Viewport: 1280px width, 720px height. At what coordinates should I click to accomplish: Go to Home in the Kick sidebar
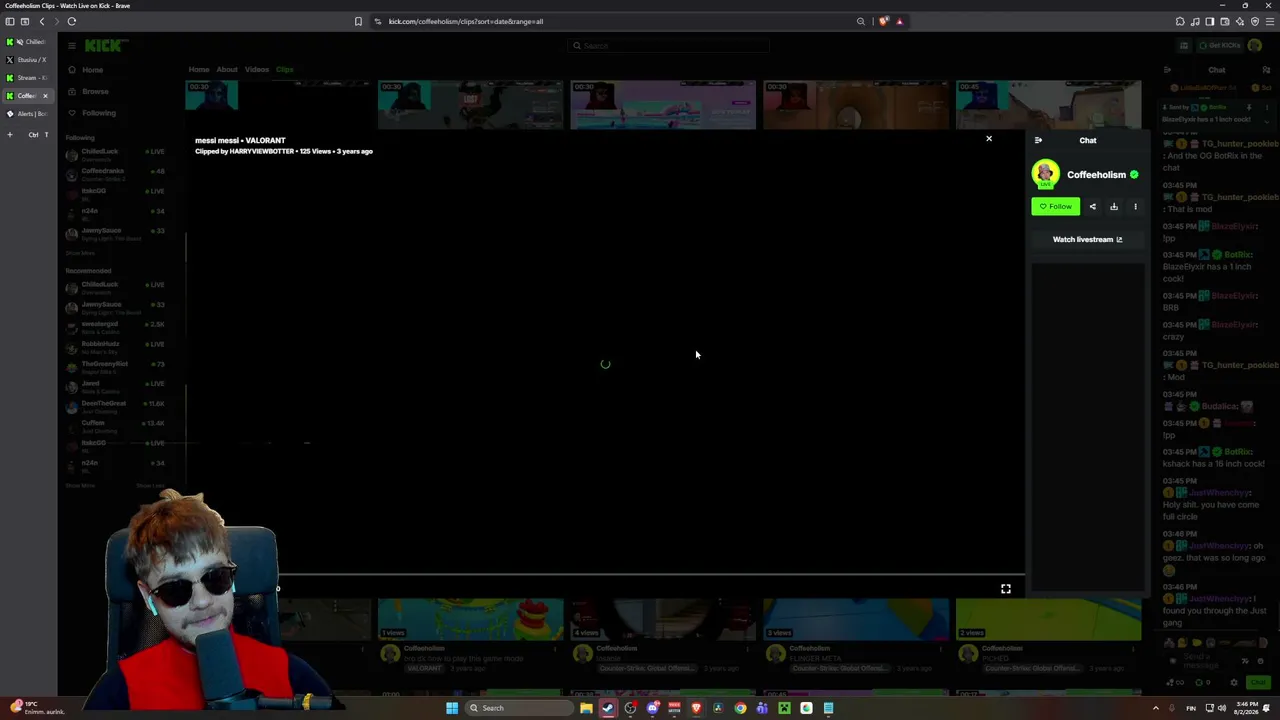pyautogui.click(x=92, y=70)
